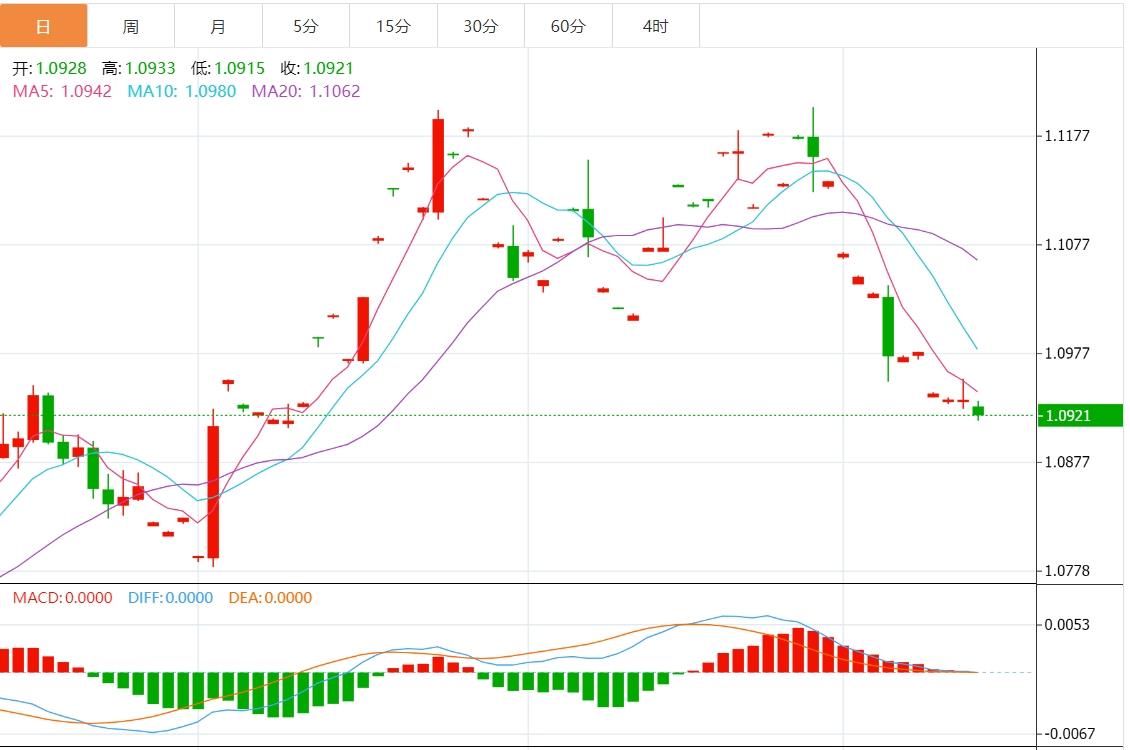Open the 月 monthly chart tab
Image resolution: width=1130 pixels, height=750 pixels.
218,26
